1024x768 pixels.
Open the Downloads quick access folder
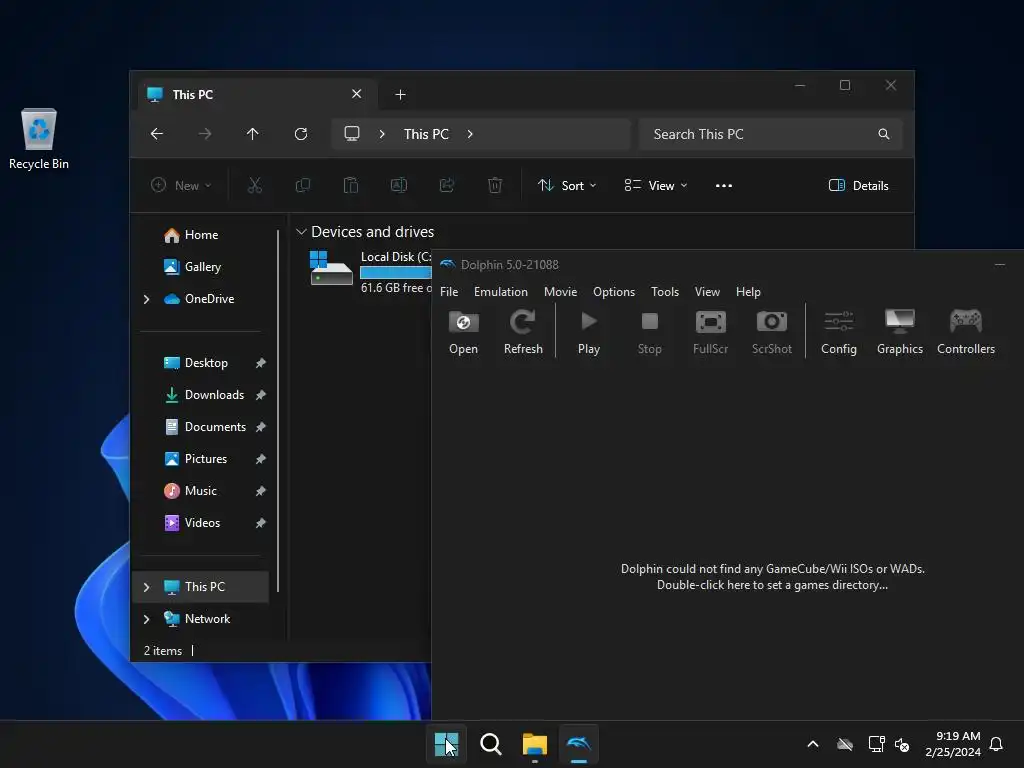pyautogui.click(x=214, y=394)
